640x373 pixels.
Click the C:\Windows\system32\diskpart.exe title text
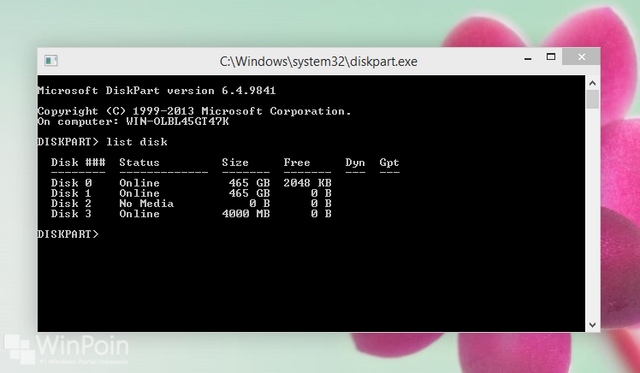tap(318, 62)
